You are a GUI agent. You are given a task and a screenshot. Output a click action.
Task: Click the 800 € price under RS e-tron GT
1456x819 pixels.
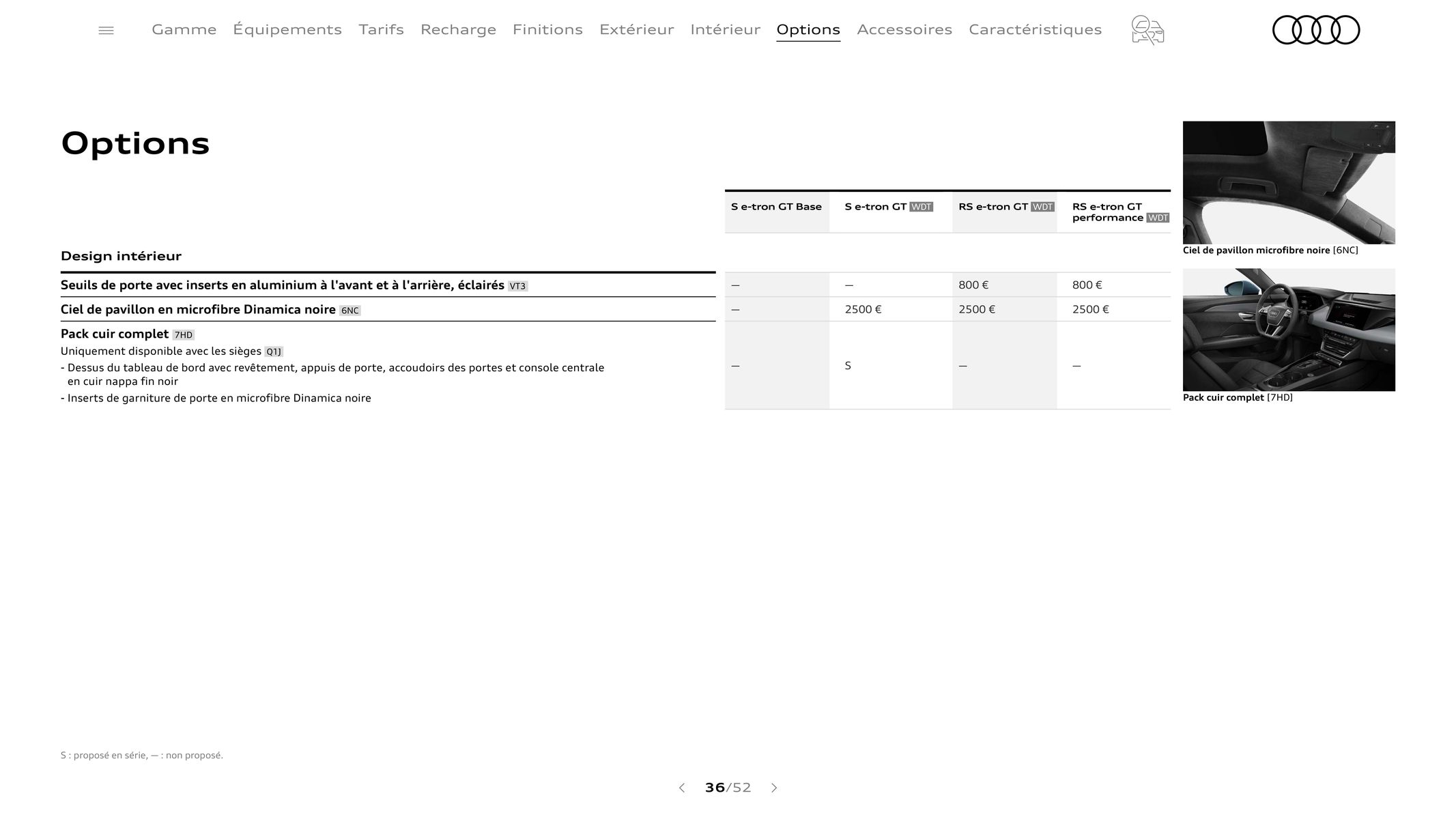click(973, 285)
